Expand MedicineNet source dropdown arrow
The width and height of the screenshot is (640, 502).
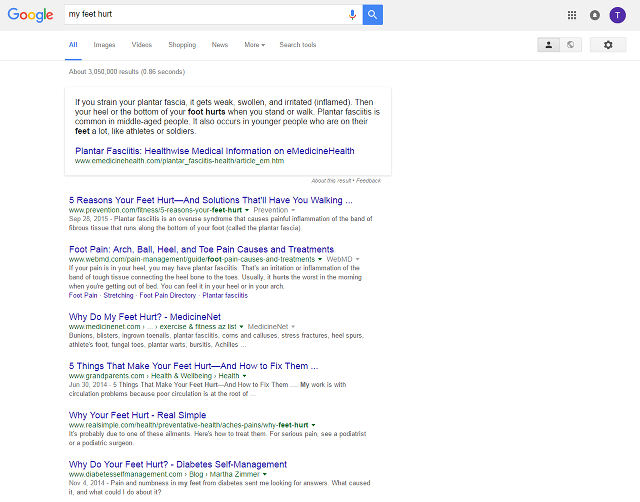(293, 327)
